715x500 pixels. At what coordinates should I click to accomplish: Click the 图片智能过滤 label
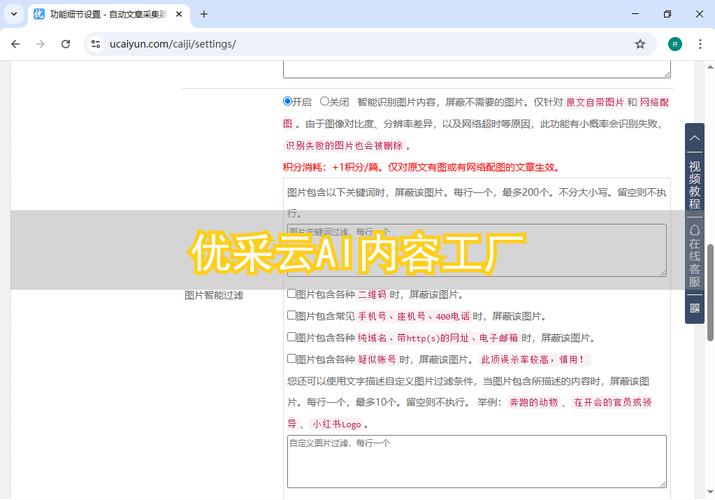coord(213,295)
